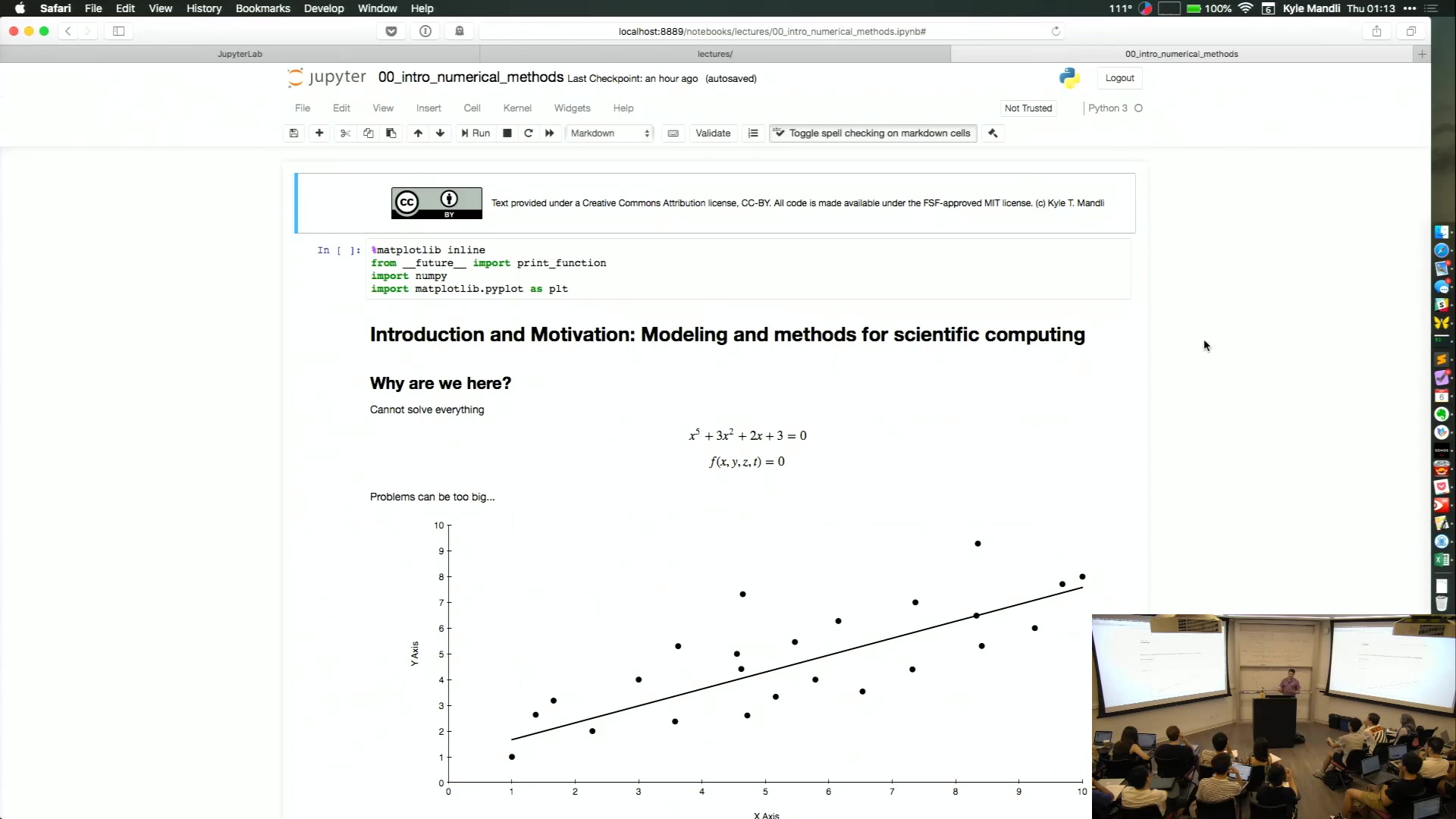Click the add new cell icon

pos(318,133)
